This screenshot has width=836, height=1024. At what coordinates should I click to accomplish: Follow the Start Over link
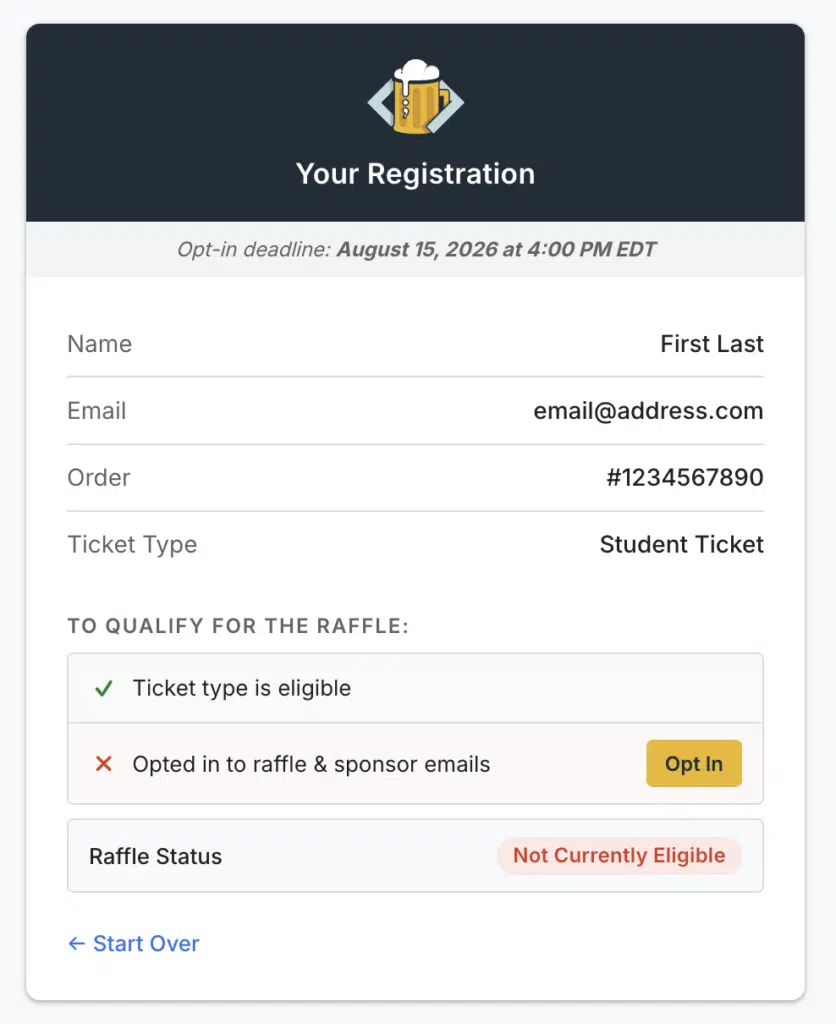pos(134,943)
